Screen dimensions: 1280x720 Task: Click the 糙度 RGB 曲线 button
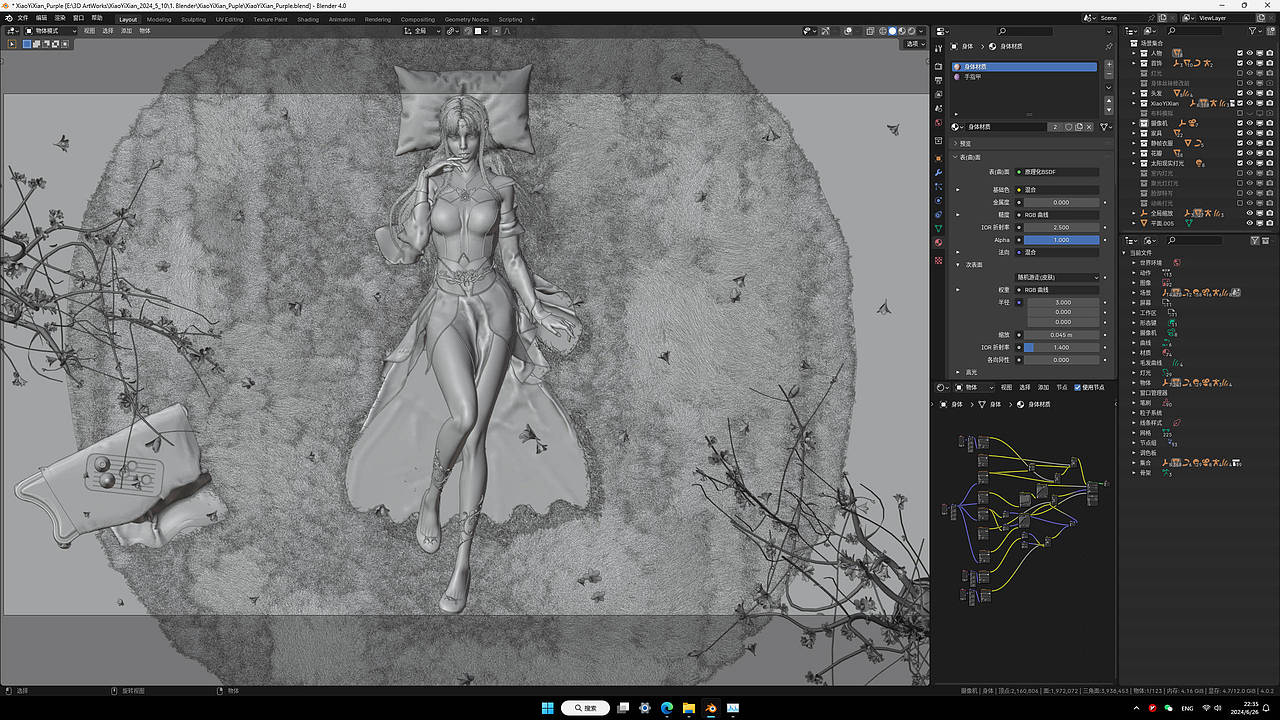click(x=1058, y=214)
